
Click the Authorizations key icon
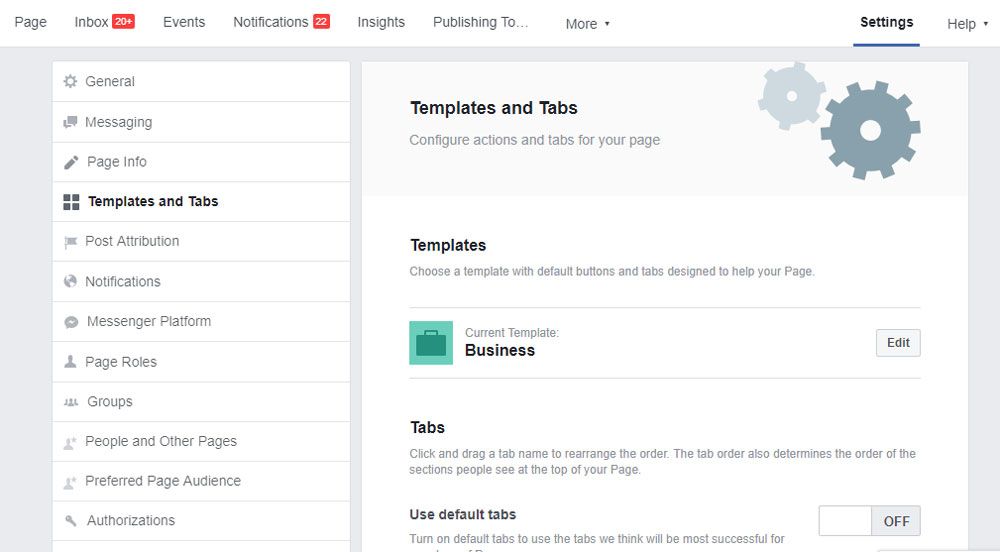(71, 521)
